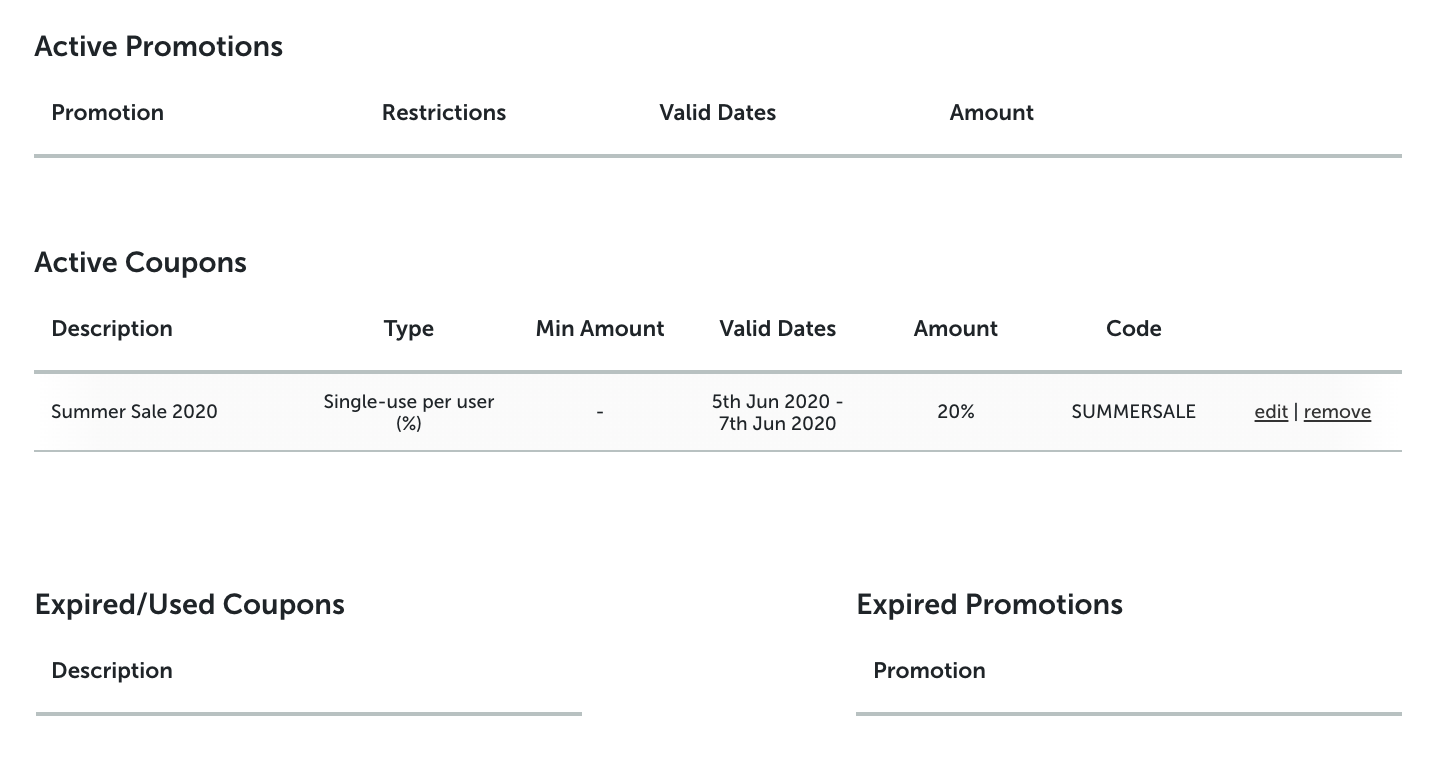Select the SUMMERSALE code text
The width and height of the screenshot is (1444, 772).
coord(1133,412)
